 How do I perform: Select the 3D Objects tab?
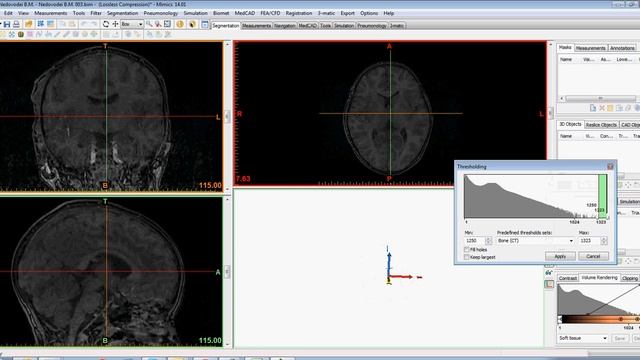570,124
